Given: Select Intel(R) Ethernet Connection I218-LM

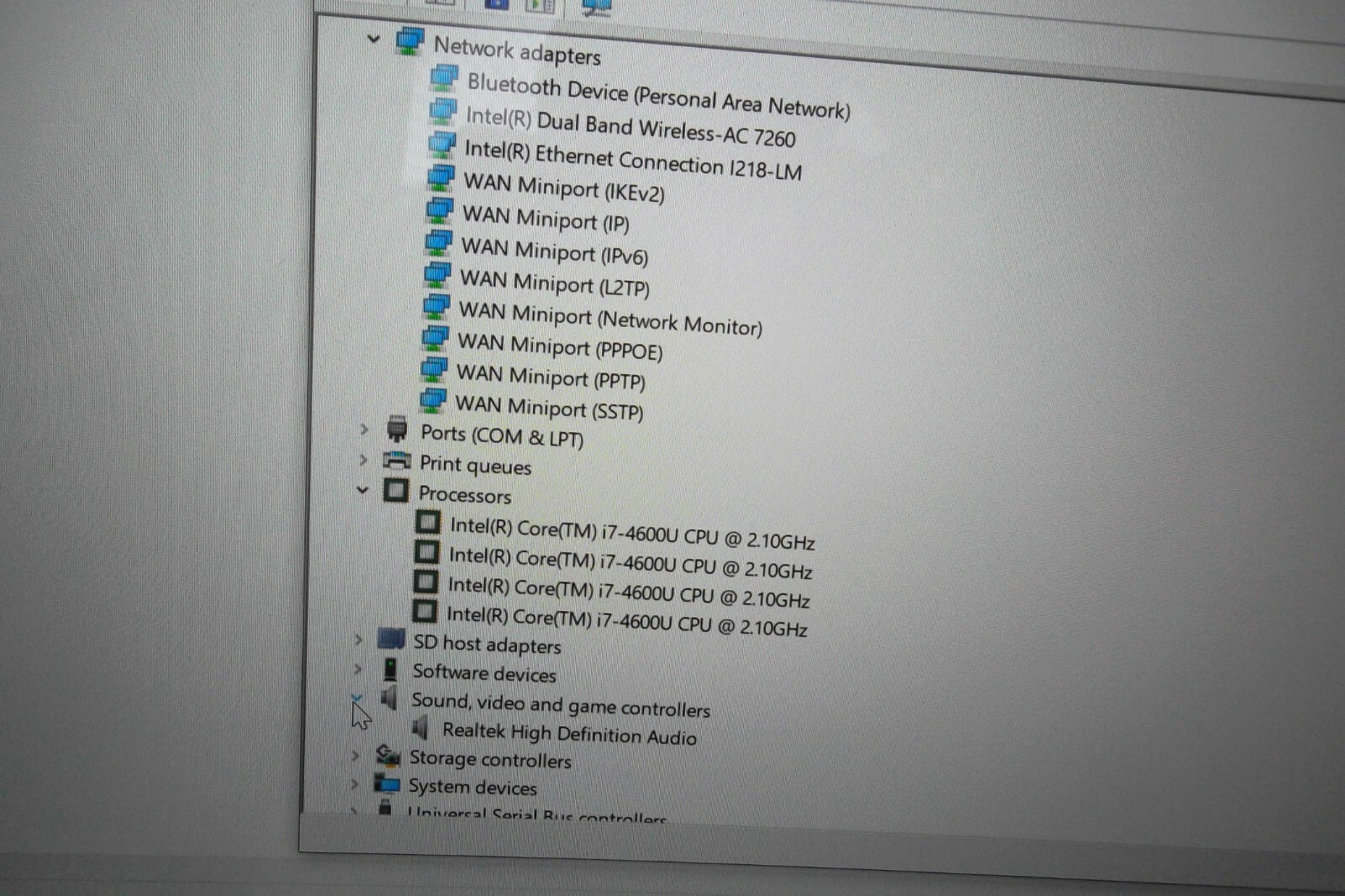Looking at the screenshot, I should point(633,159).
